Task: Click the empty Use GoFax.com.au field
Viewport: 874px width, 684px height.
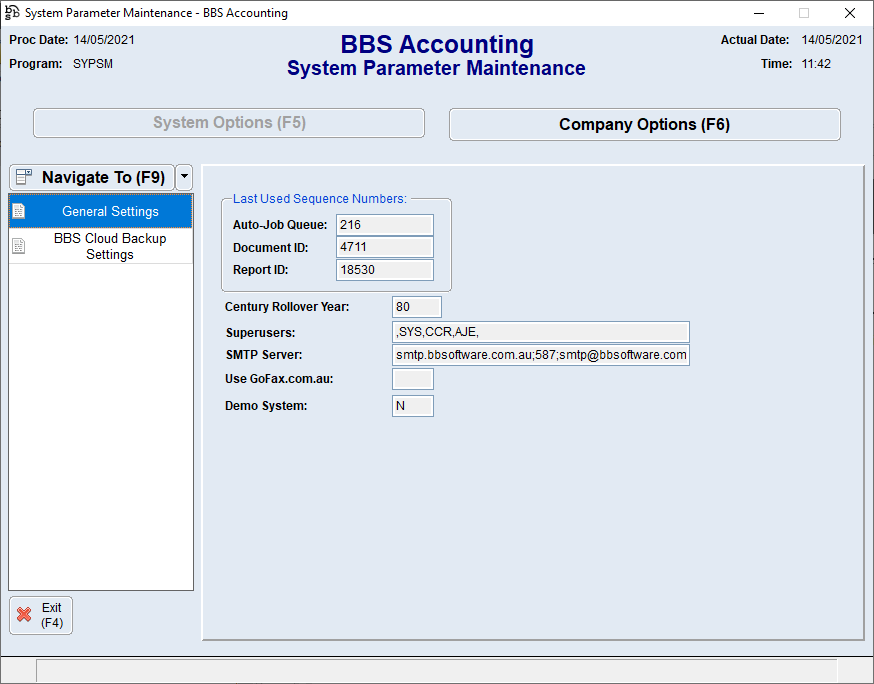Action: pyautogui.click(x=412, y=379)
